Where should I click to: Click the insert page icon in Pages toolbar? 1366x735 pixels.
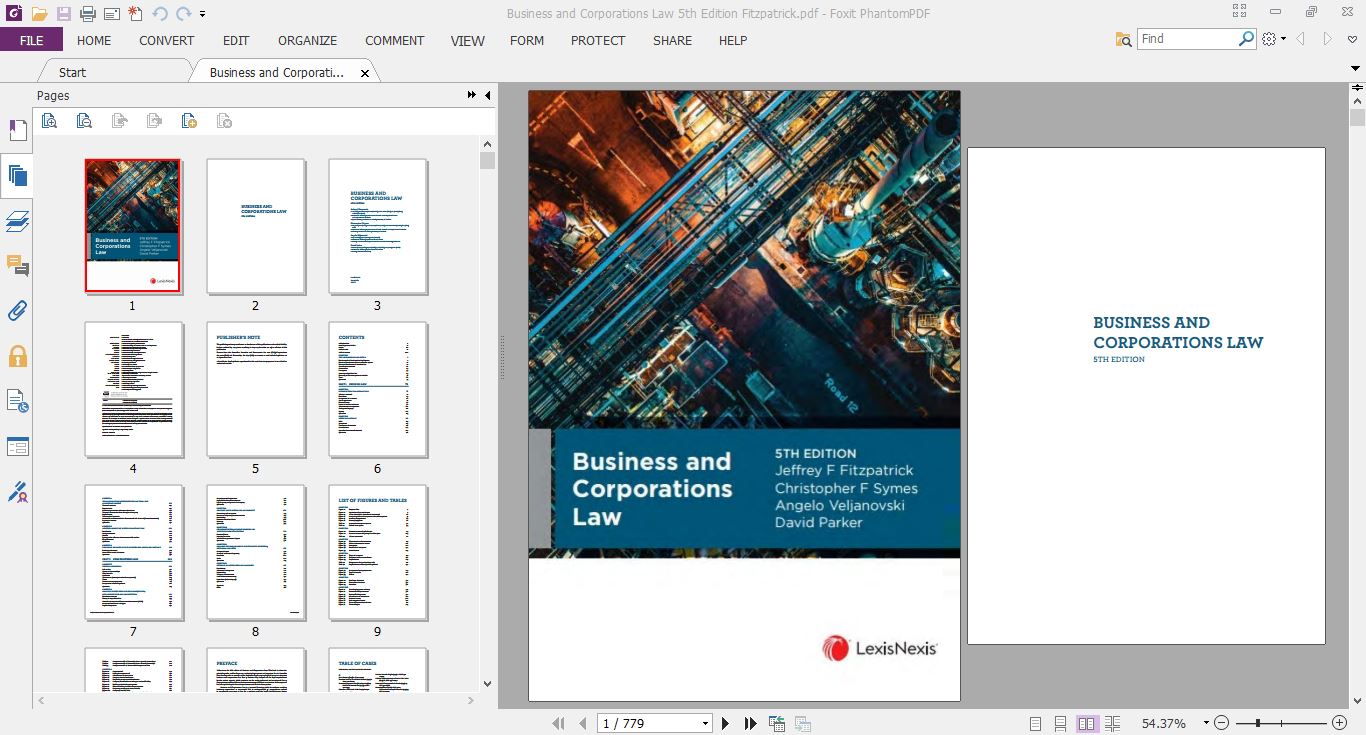pos(189,121)
